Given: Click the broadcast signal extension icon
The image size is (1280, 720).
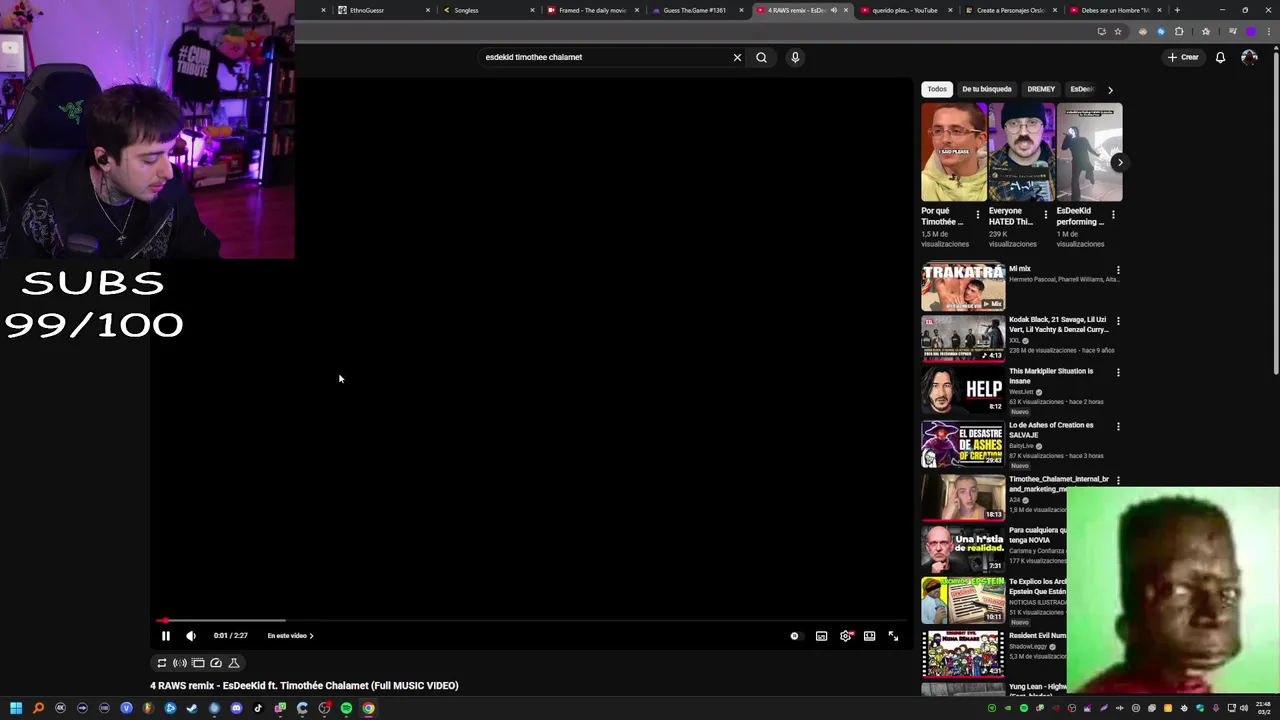Looking at the screenshot, I should [180, 663].
